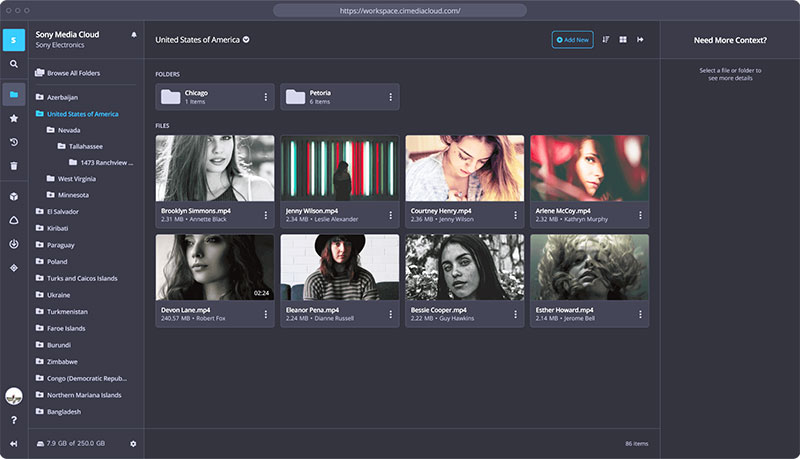The height and width of the screenshot is (459, 800).
Task: Click the Sony workspace logo tile
Action: point(14,40)
